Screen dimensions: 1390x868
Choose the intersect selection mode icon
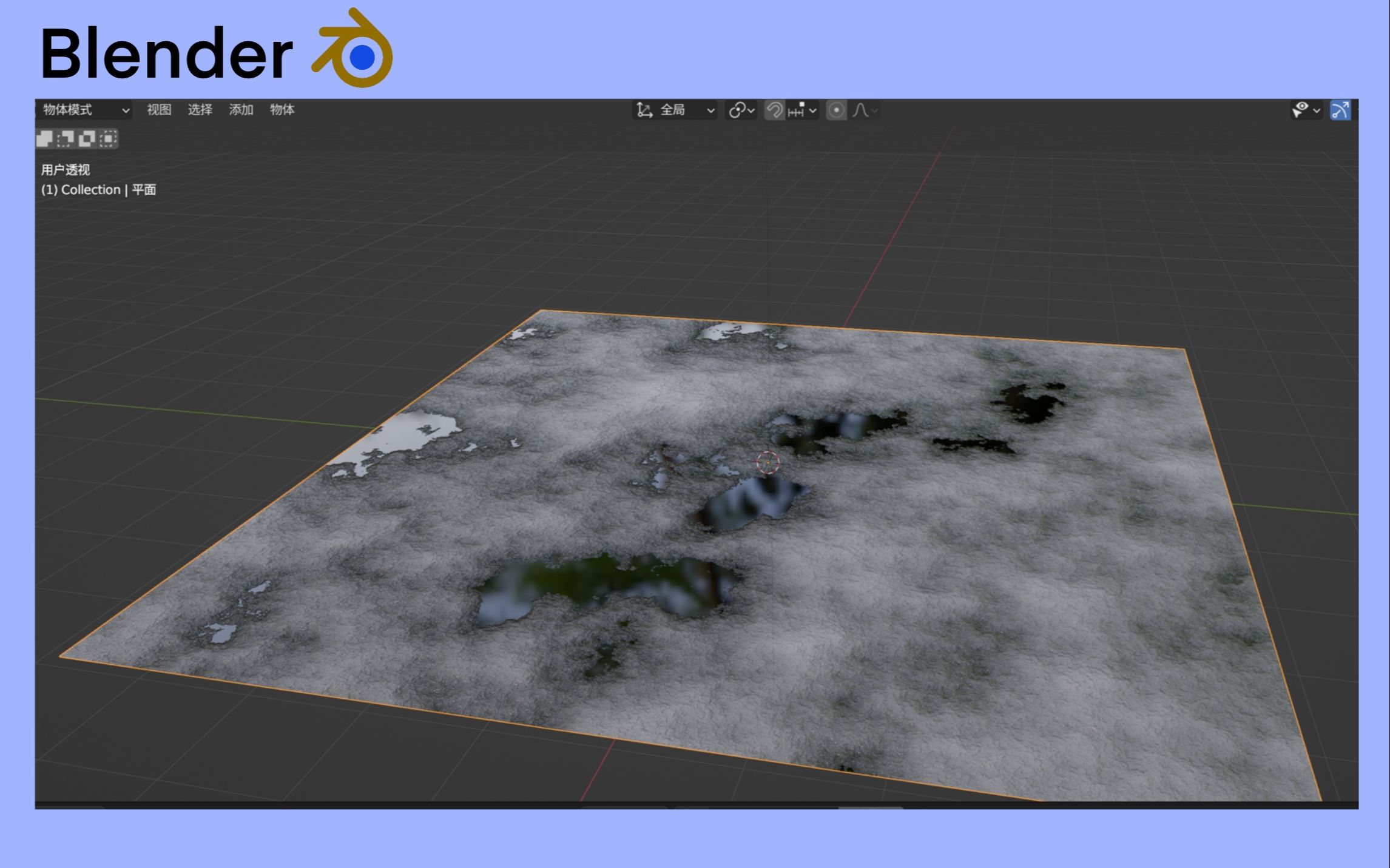pos(108,139)
